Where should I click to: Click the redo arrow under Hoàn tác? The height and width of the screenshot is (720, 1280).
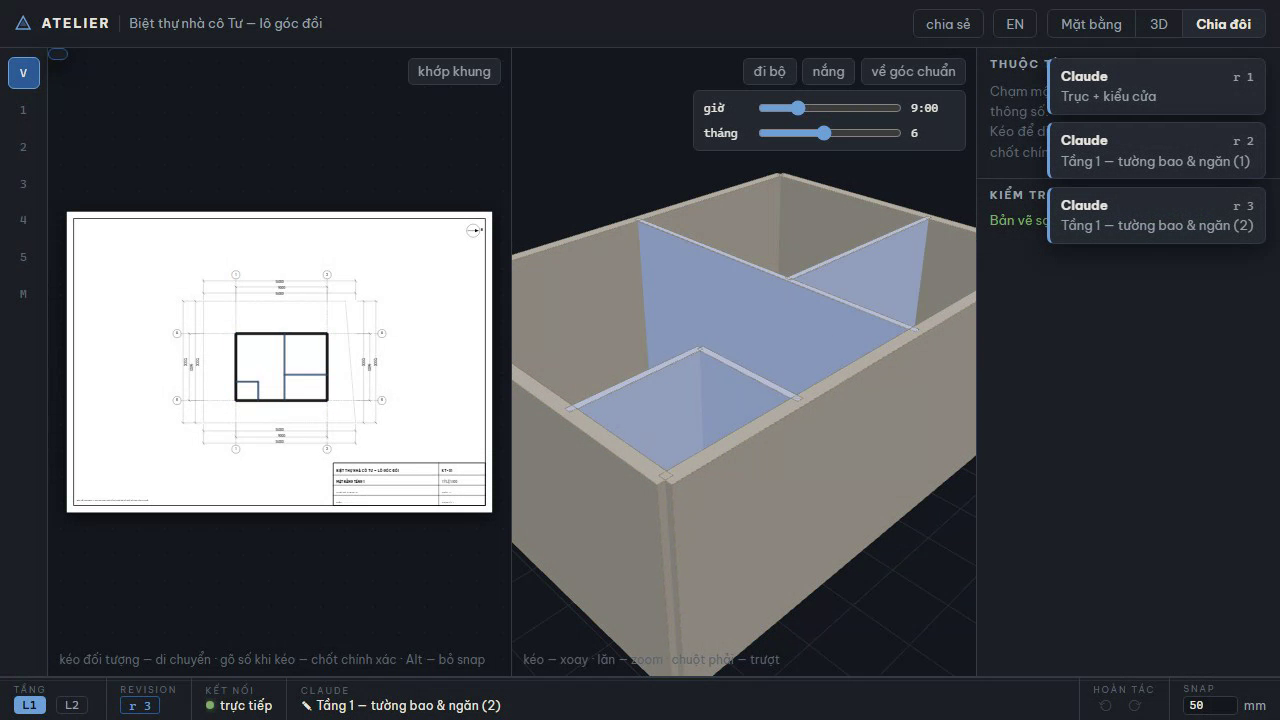1135,706
